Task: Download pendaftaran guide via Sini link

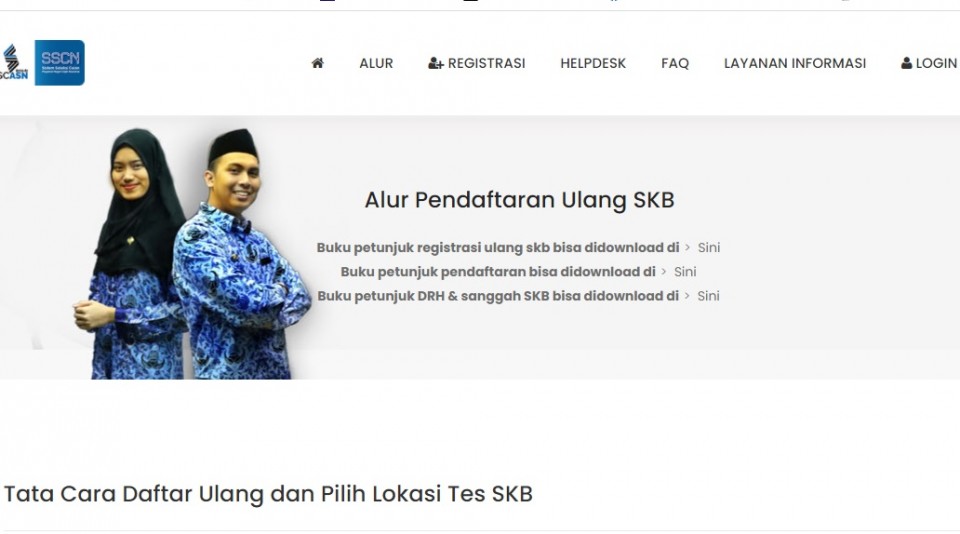Action: click(x=684, y=271)
